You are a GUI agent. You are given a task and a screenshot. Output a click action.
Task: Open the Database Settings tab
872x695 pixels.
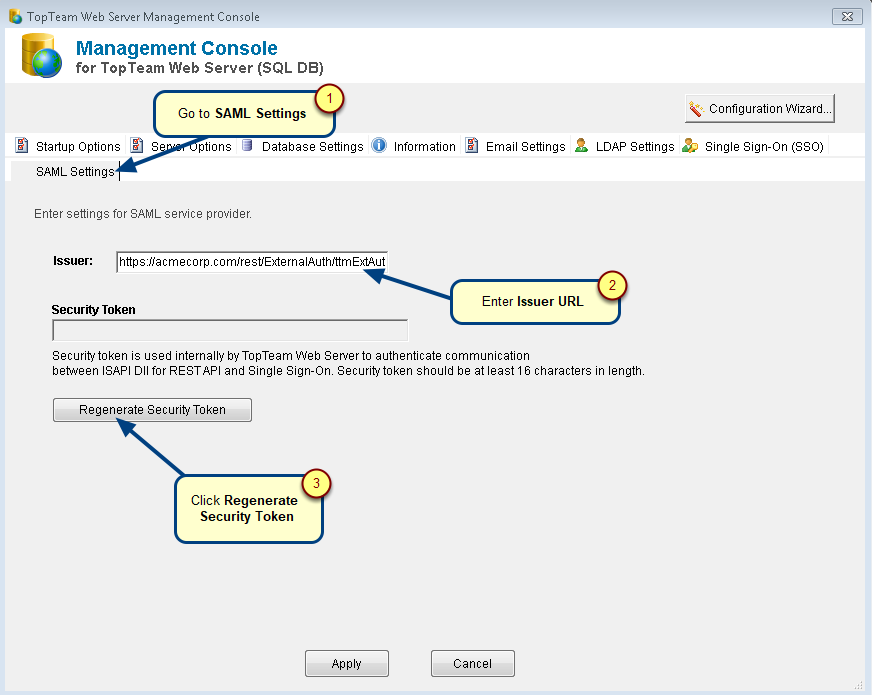coord(304,146)
